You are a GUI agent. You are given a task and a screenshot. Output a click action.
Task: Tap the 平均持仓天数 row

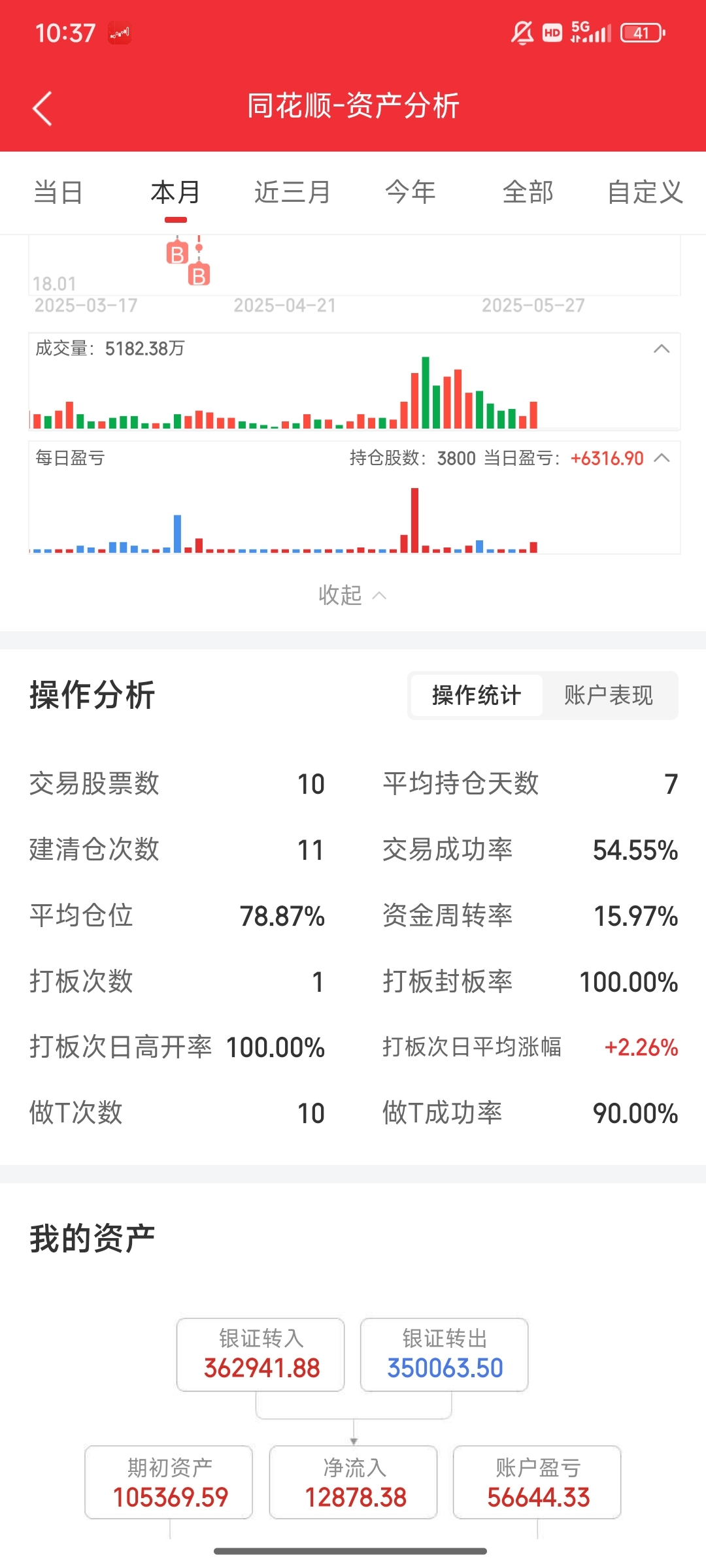click(x=530, y=784)
